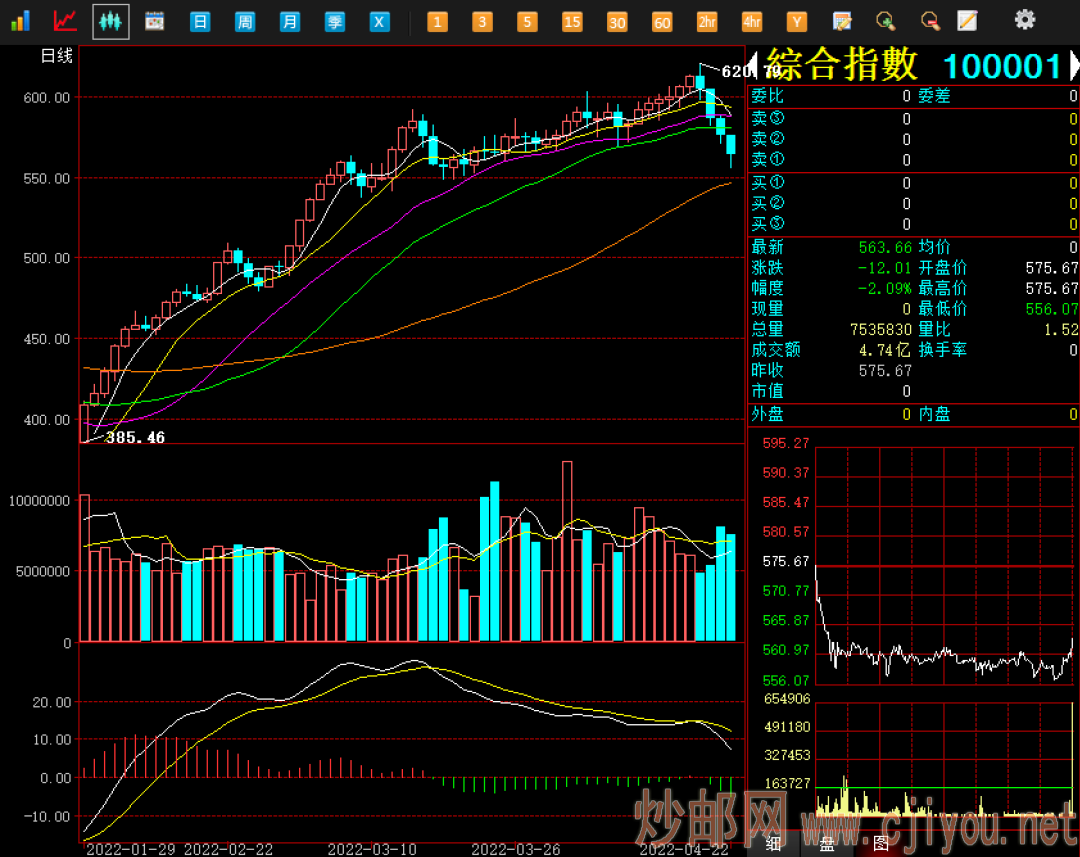1080x857 pixels.
Task: Switch to monthly period 月 button
Action: tap(290, 21)
